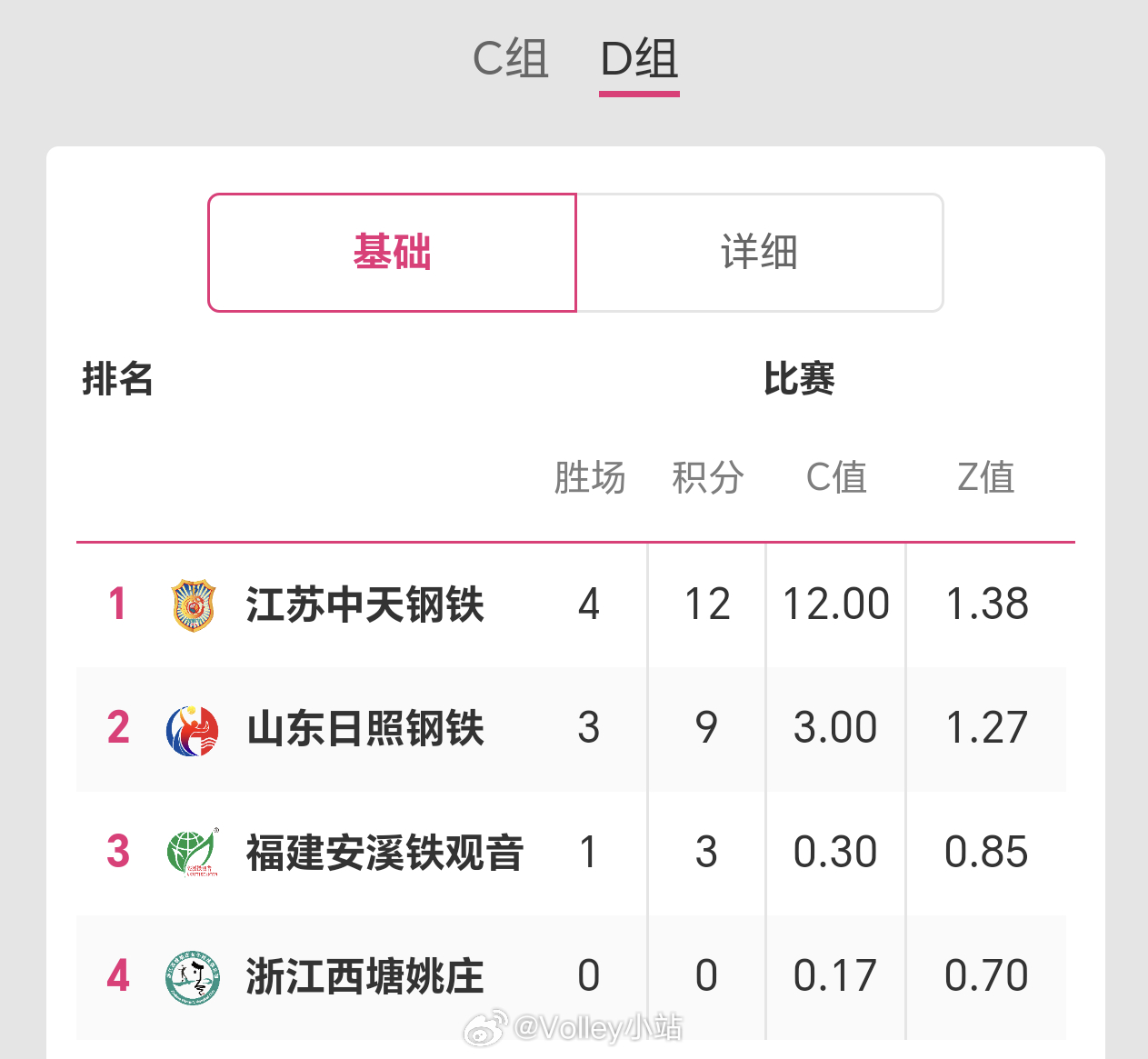Tap the shield icon next to rank 1
Viewport: 1148px width, 1059px height.
click(x=192, y=604)
